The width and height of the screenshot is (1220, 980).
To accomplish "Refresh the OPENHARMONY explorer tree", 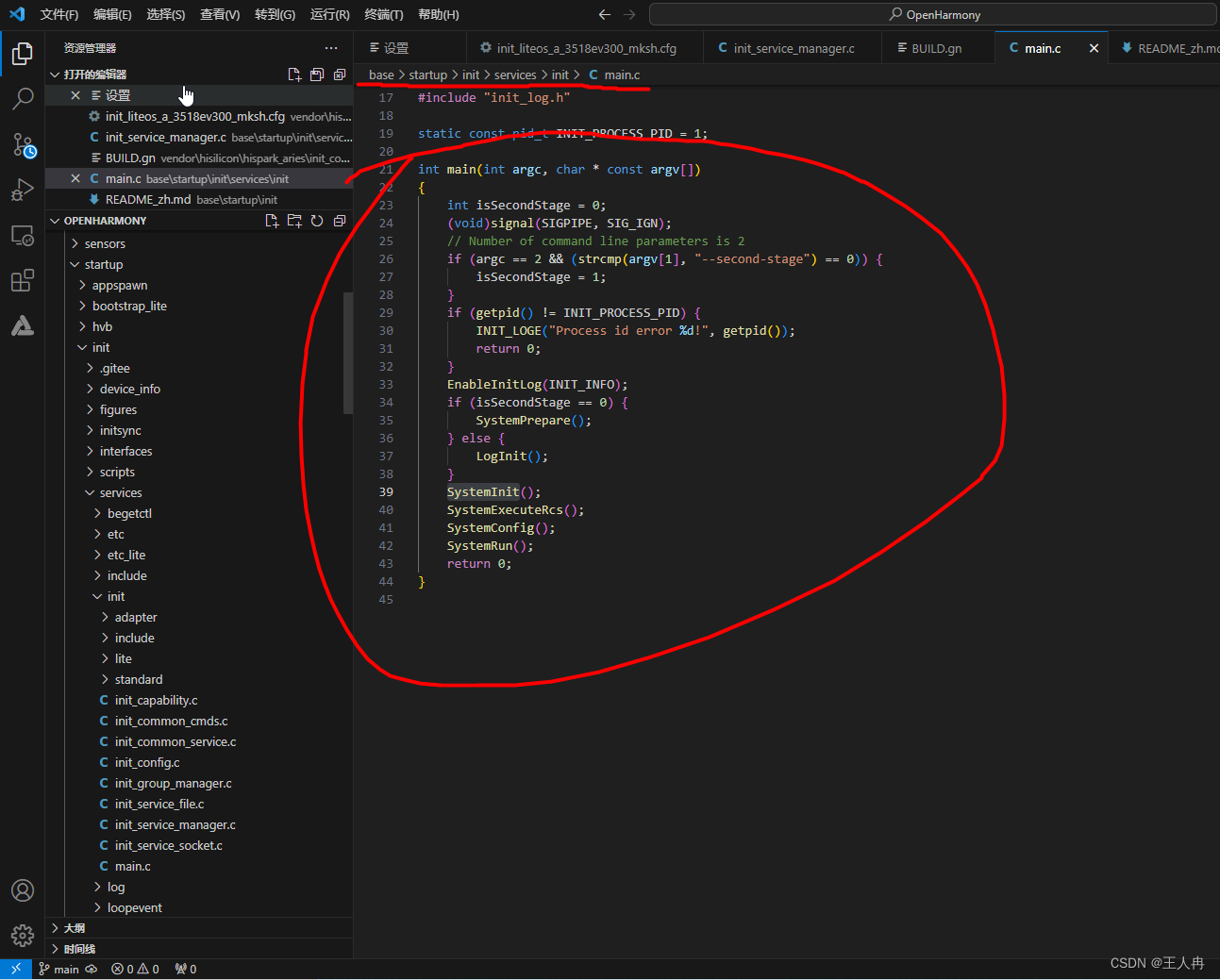I will (x=317, y=221).
